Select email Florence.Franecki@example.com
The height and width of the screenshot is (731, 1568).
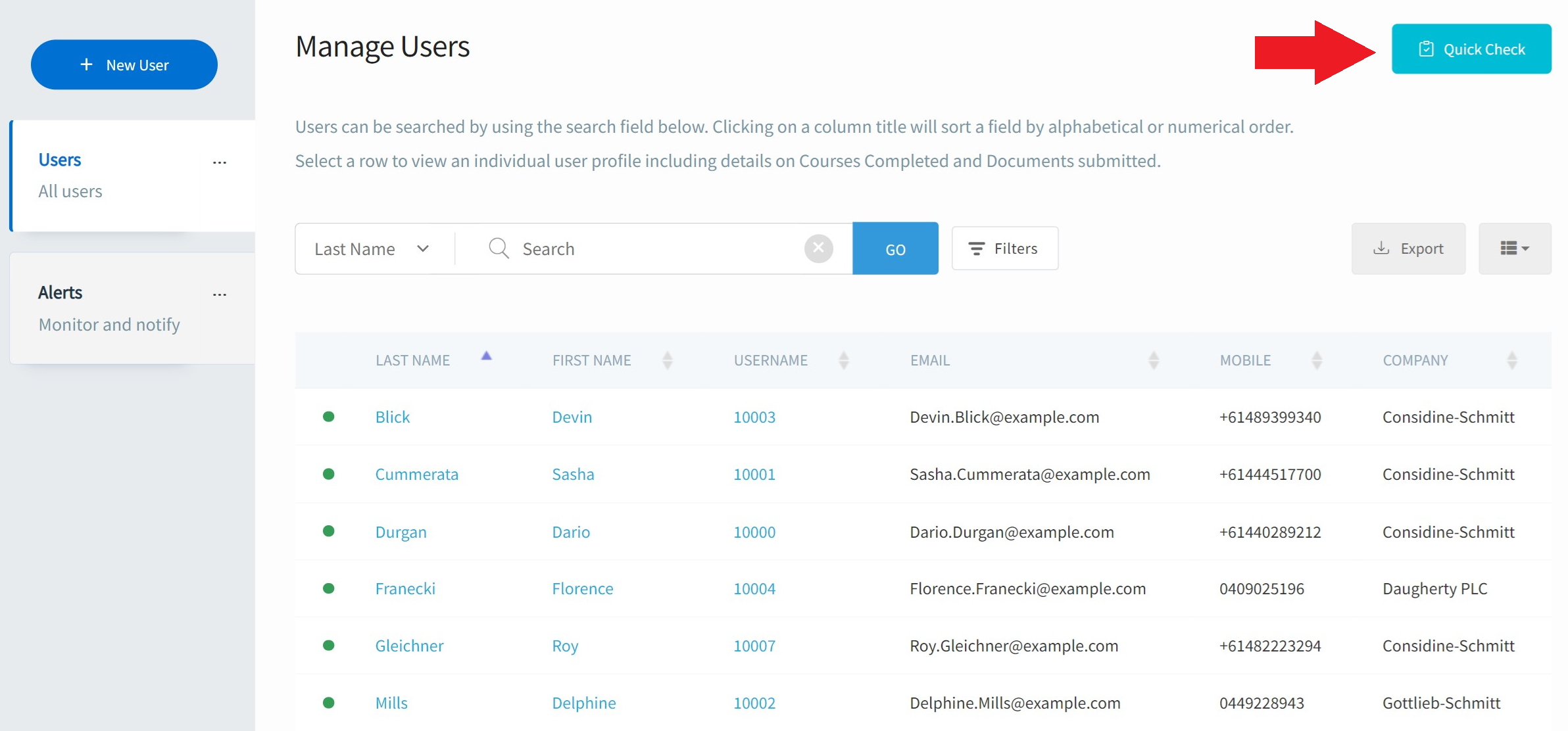[1027, 589]
